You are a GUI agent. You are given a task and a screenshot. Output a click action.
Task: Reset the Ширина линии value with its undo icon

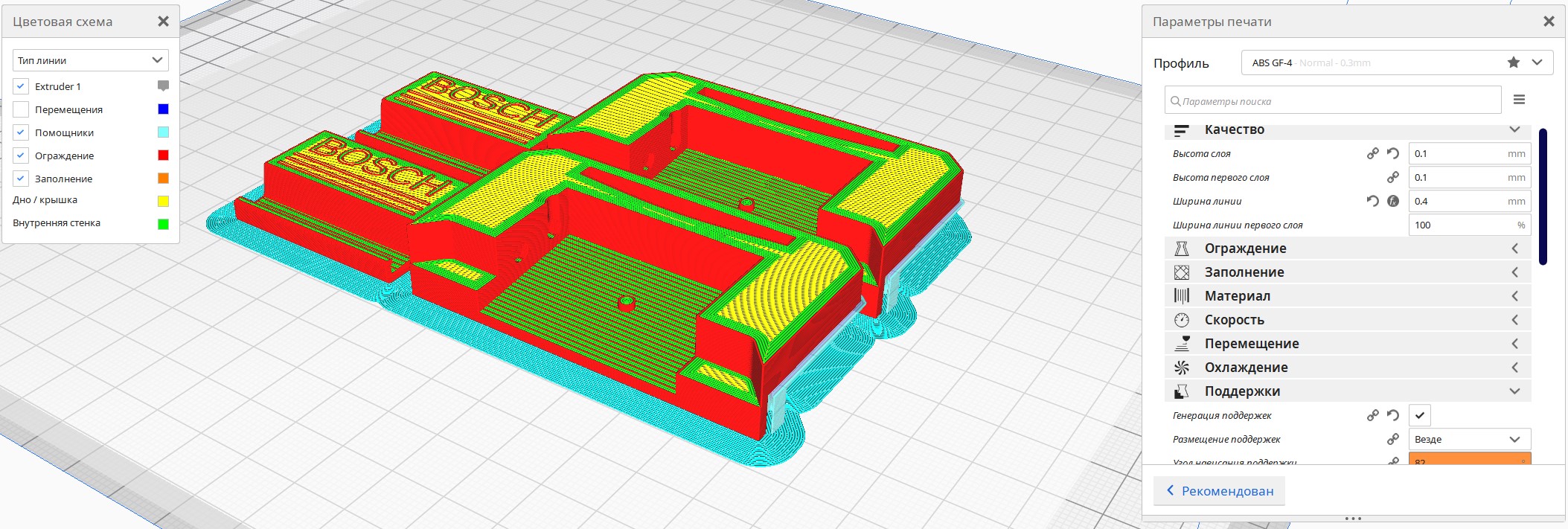(x=1373, y=201)
